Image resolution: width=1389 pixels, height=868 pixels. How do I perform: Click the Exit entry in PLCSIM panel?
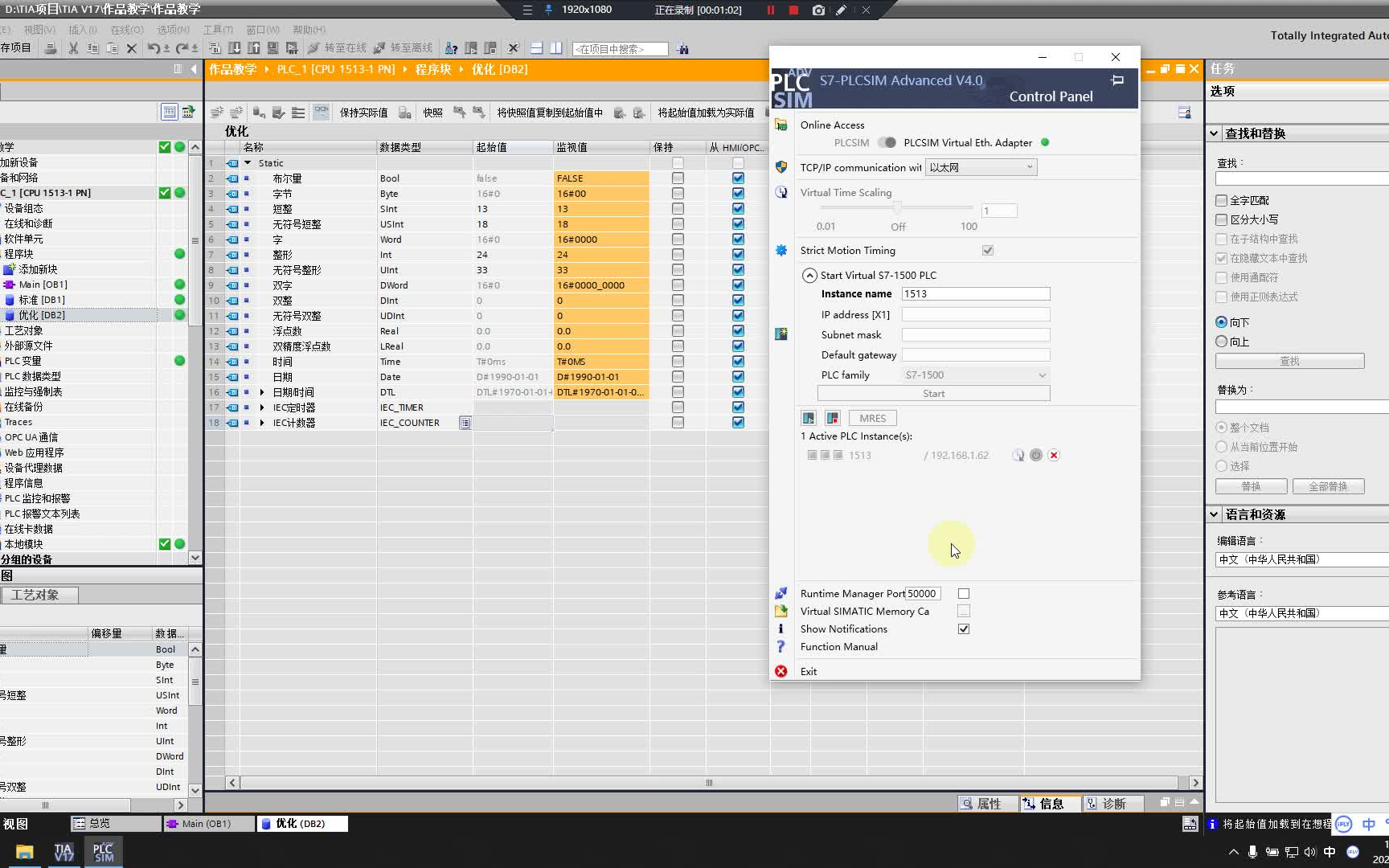click(809, 671)
